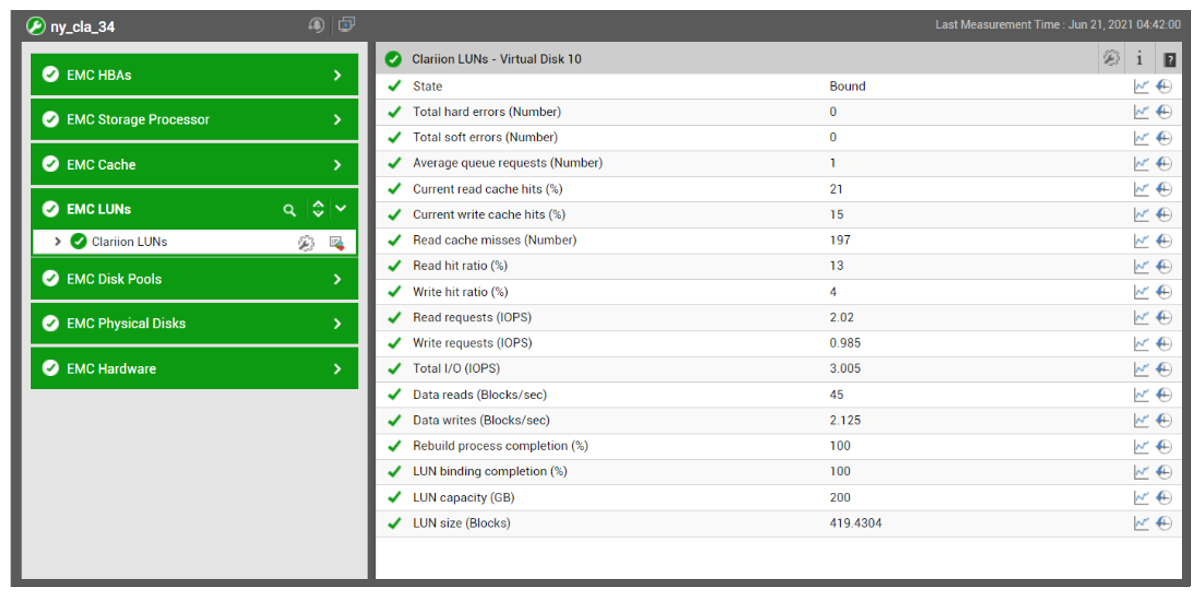Screen dimensions: 1200x597
Task: Click the ny_cla_34 component name
Action: click(x=83, y=27)
